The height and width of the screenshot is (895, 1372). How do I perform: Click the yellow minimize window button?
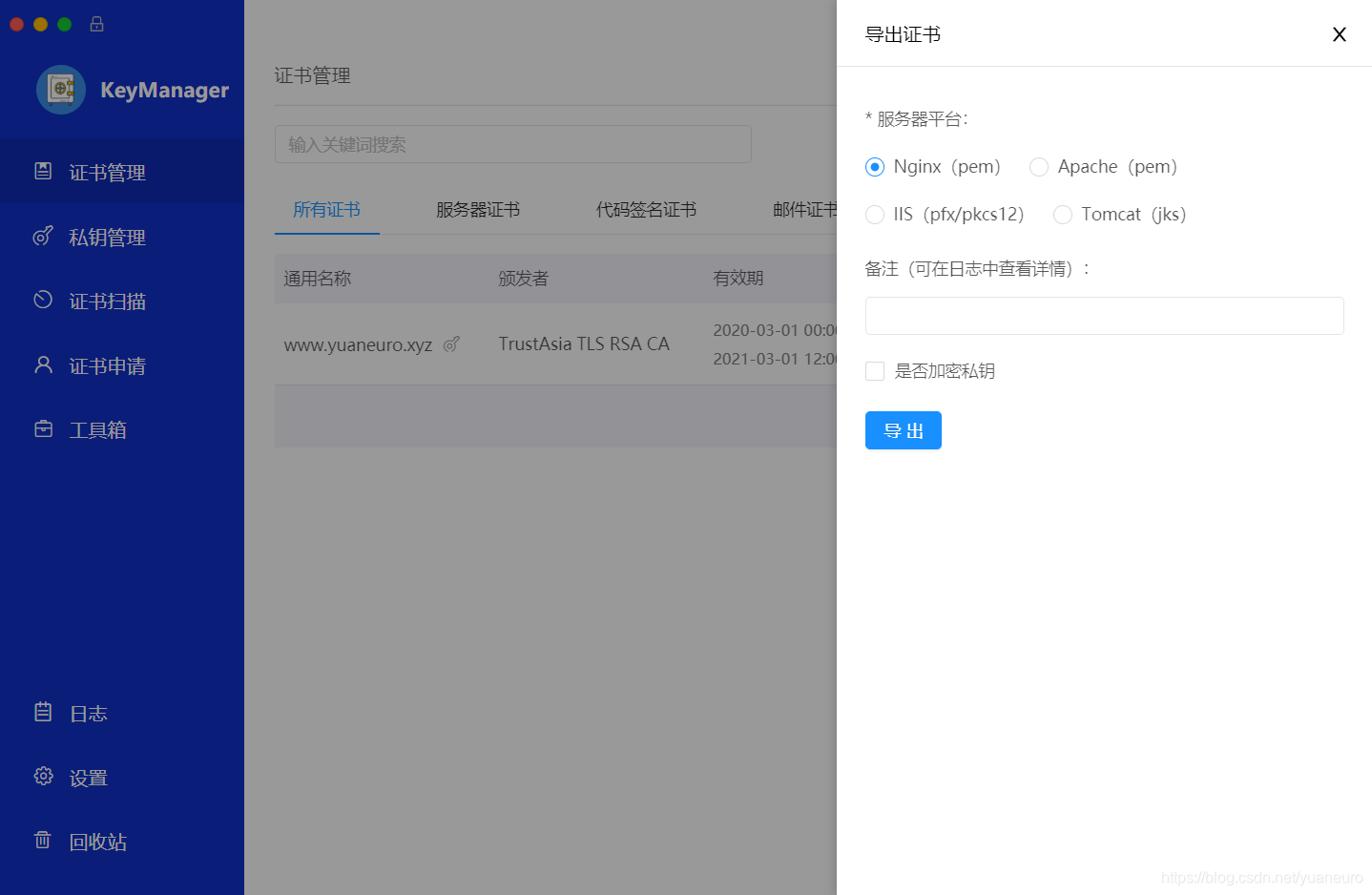[40, 24]
